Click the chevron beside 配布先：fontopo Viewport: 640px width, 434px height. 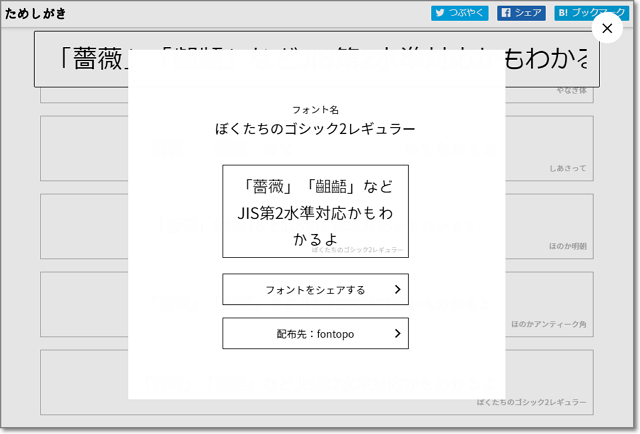pos(397,334)
